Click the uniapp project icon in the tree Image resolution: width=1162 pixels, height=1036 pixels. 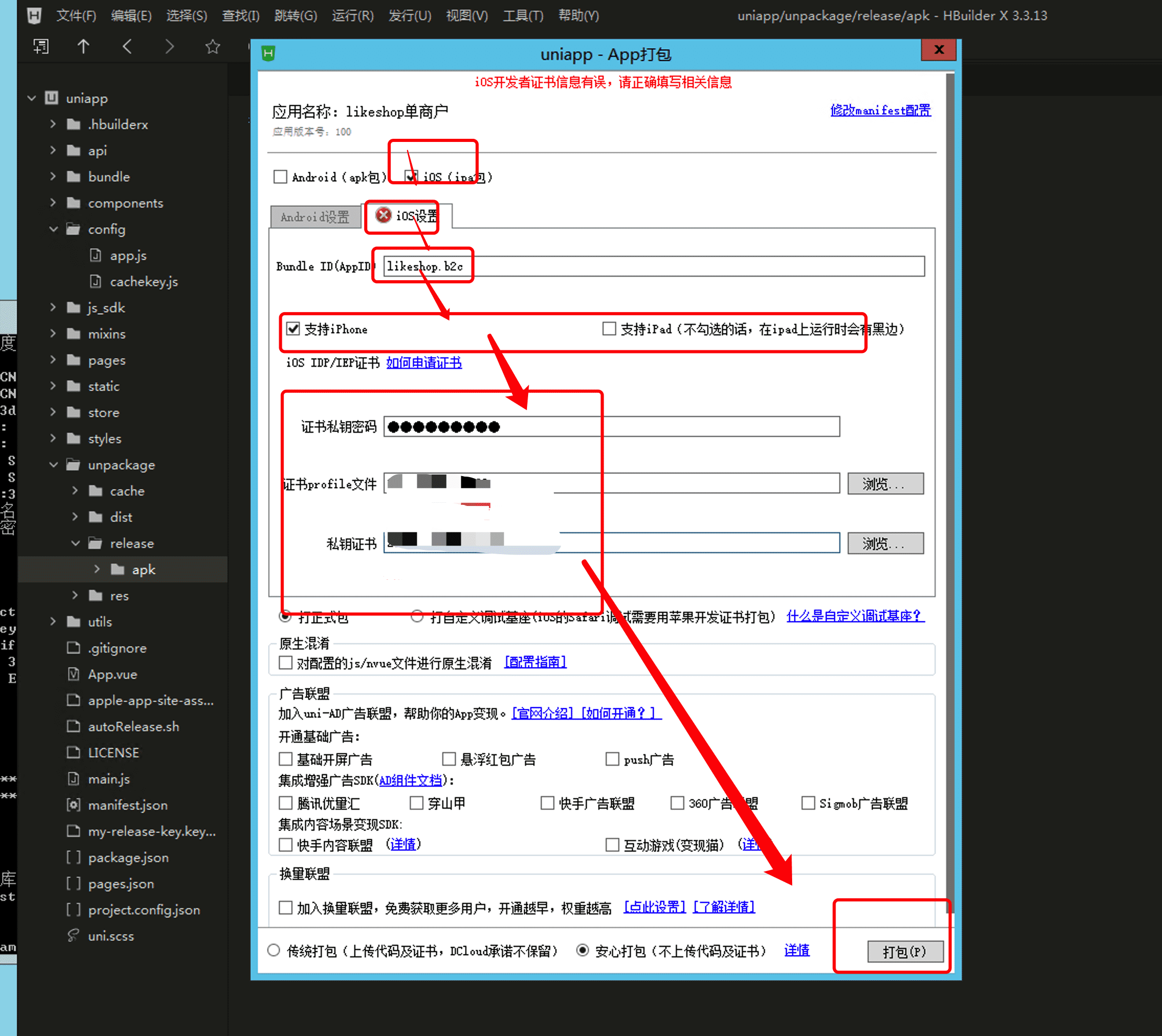point(52,98)
